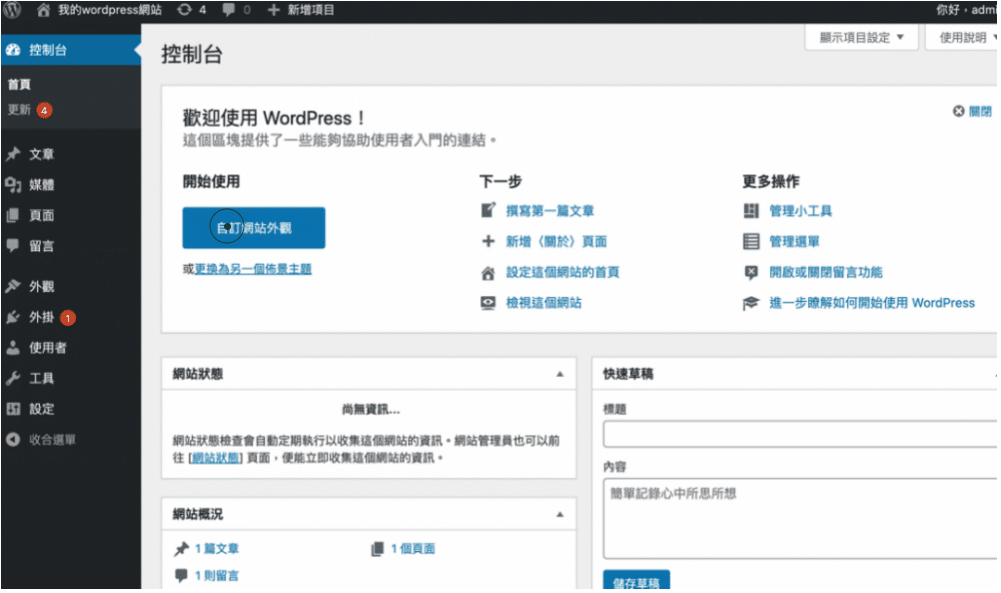Click the 留言 comment icon in sidebar
1001x593 pixels.
13,246
